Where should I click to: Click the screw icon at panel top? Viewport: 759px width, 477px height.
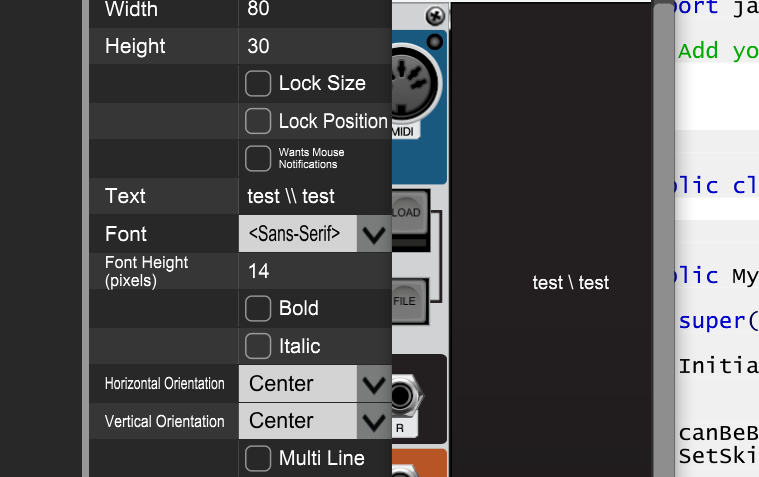pos(435,16)
